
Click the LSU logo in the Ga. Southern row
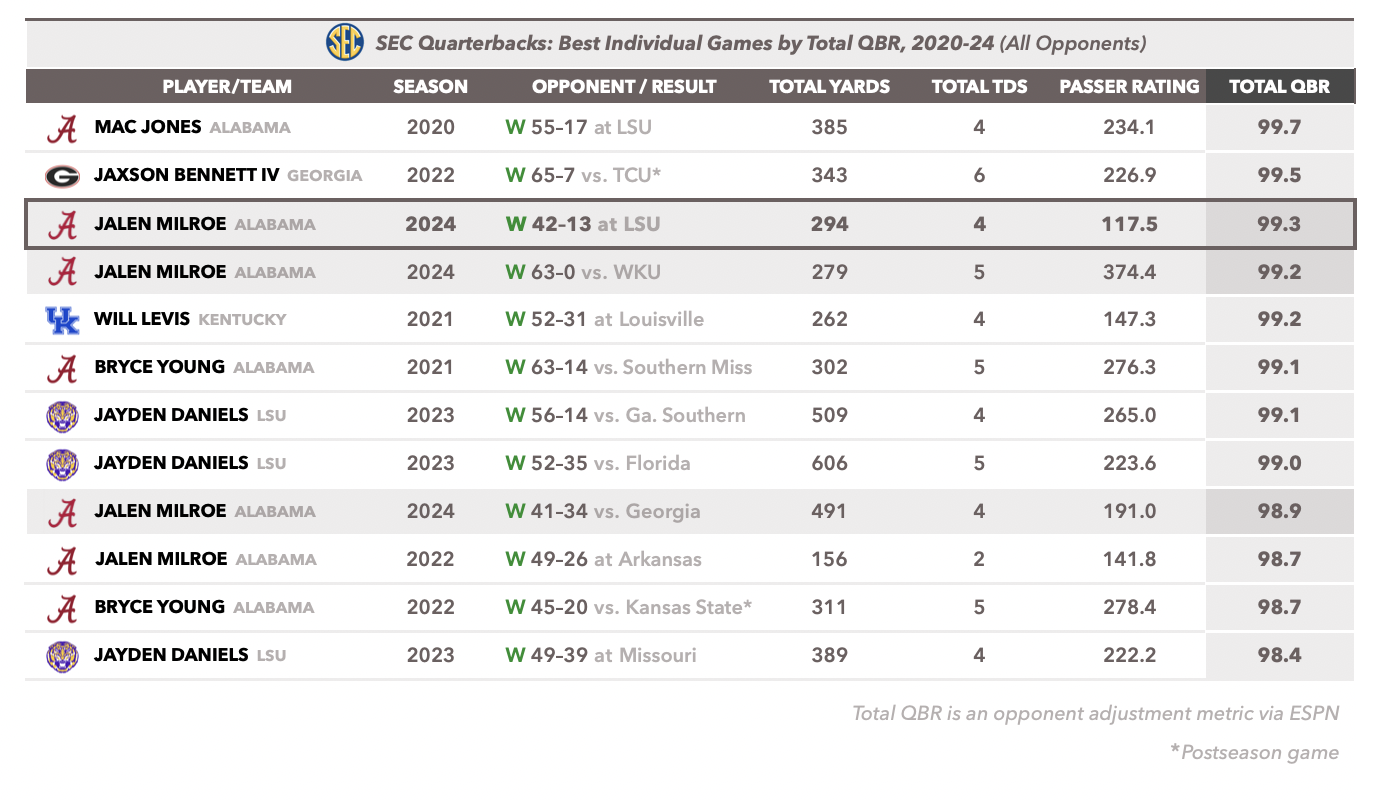tap(62, 416)
